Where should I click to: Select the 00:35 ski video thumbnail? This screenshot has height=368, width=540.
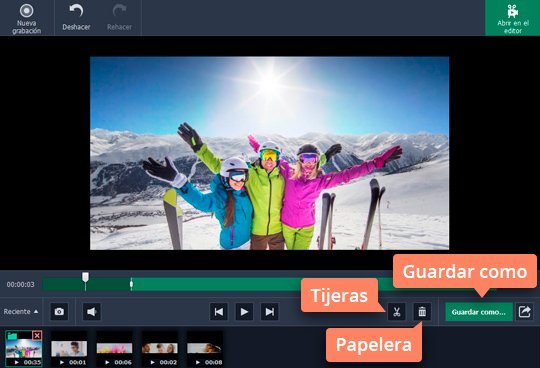[24, 348]
